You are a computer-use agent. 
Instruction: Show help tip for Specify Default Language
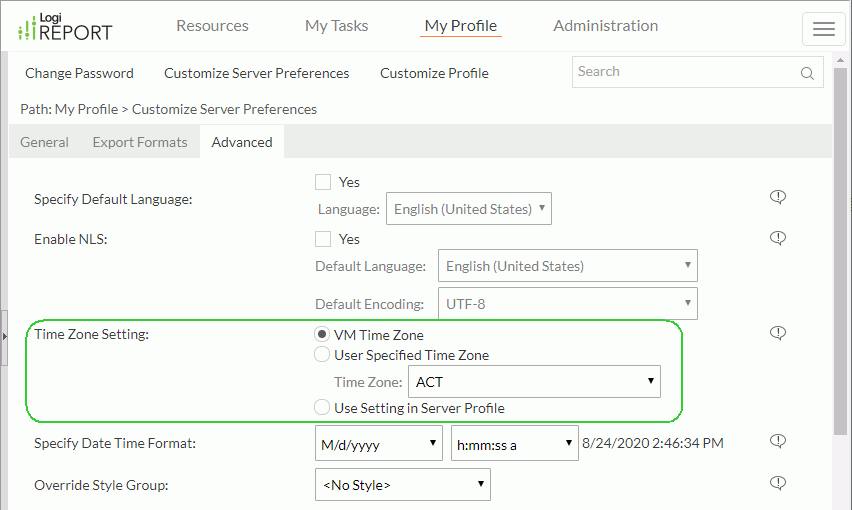click(x=778, y=197)
